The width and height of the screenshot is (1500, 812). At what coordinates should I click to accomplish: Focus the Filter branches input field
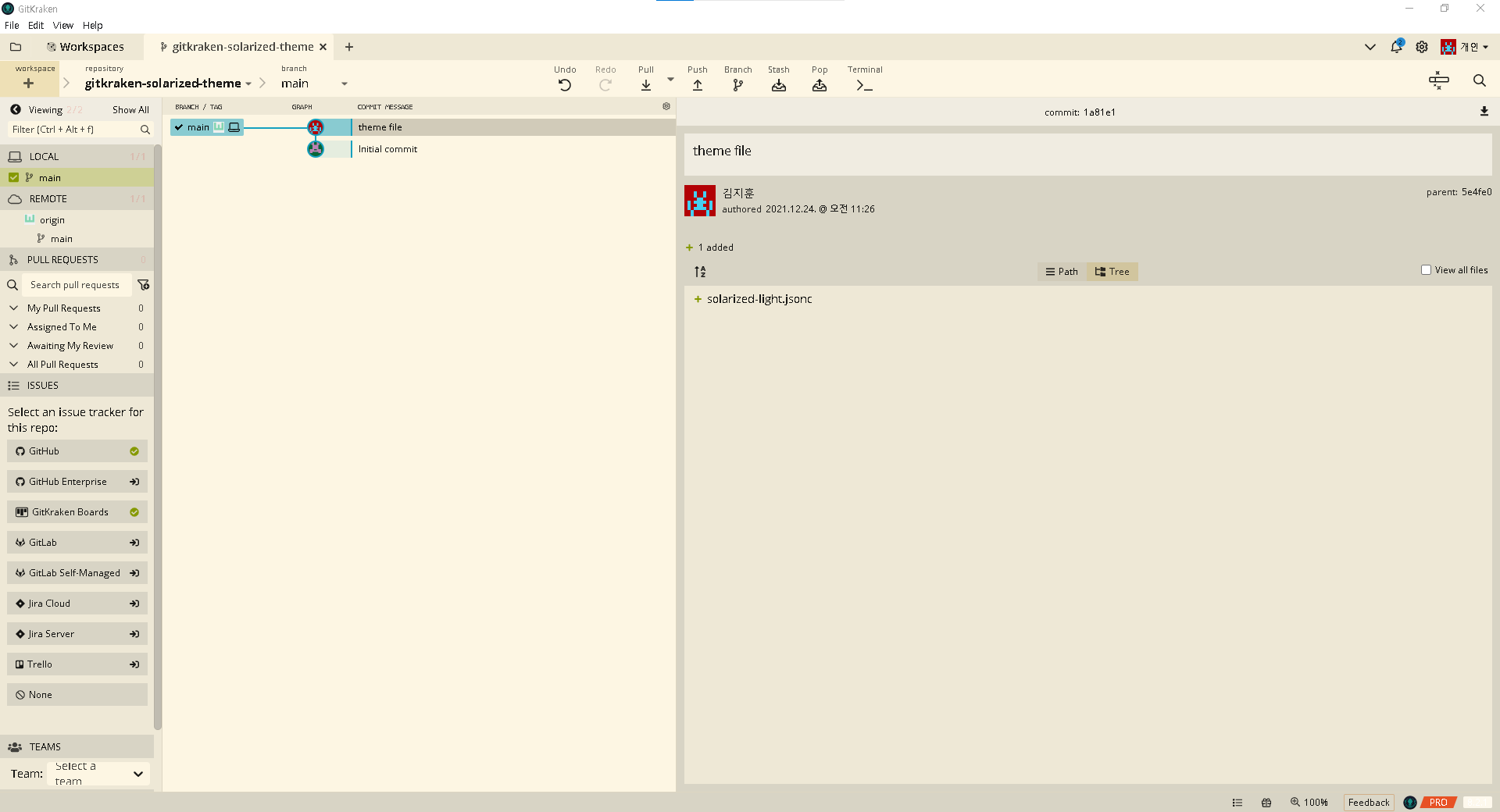coord(80,130)
